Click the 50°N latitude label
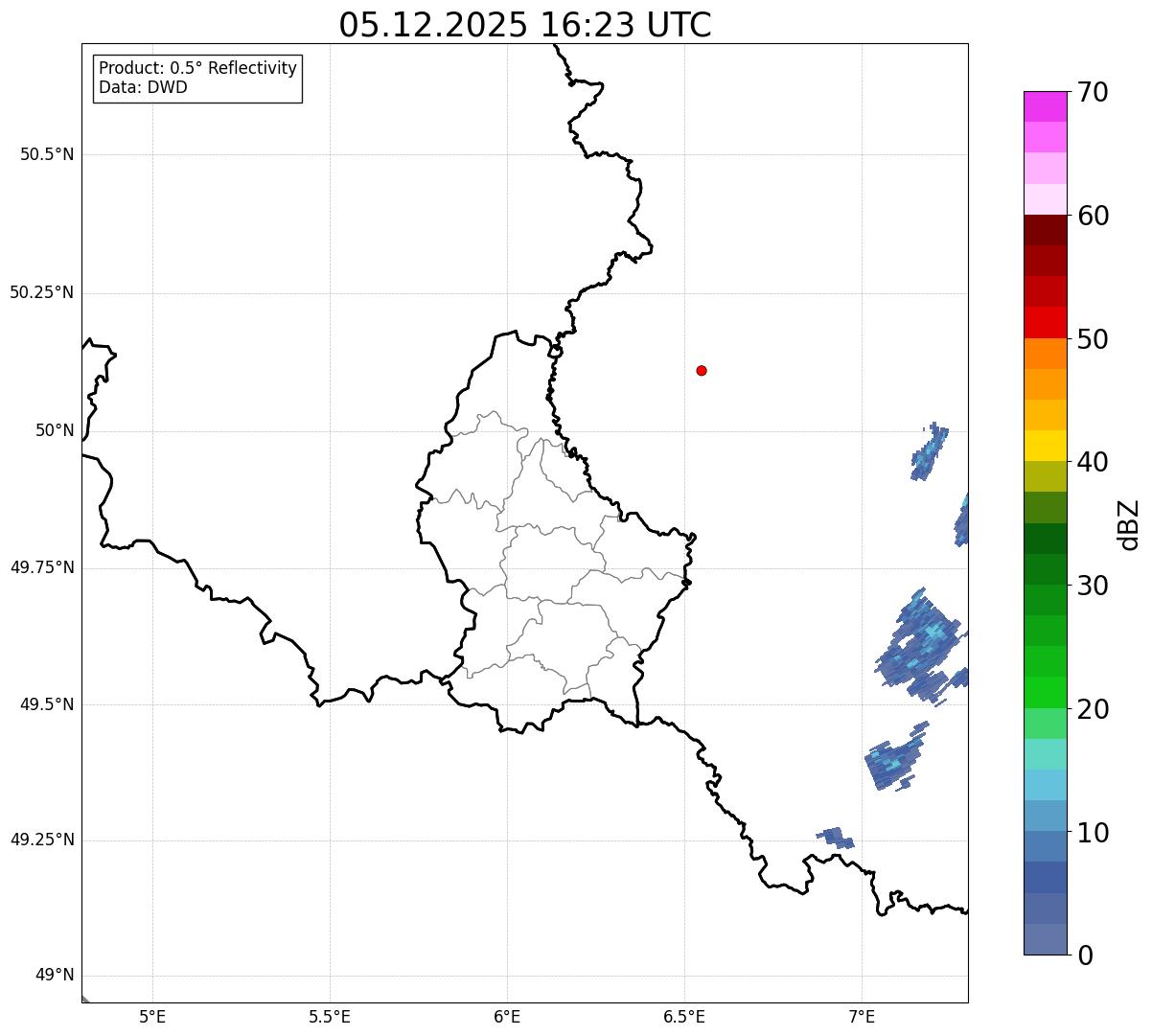The width and height of the screenshot is (1152, 1036). tap(55, 430)
